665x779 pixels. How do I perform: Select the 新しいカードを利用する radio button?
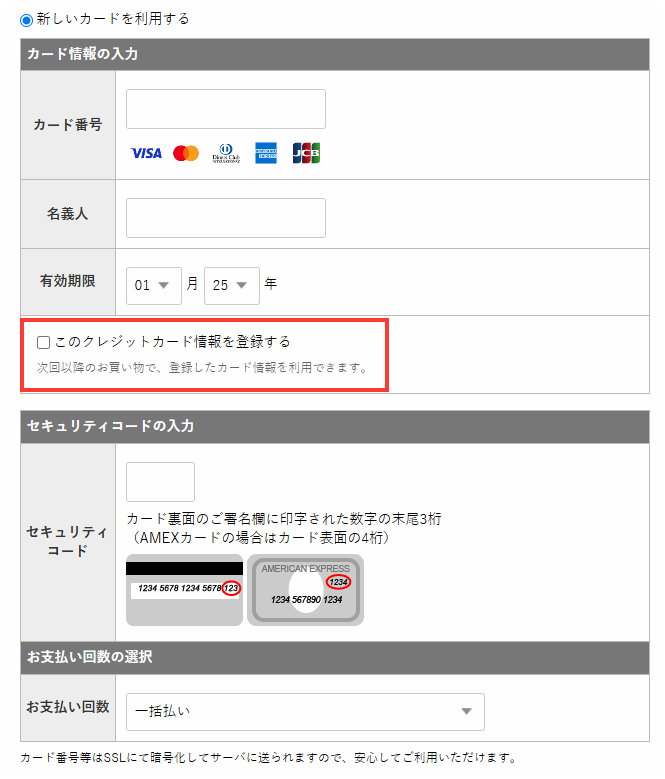click(26, 19)
